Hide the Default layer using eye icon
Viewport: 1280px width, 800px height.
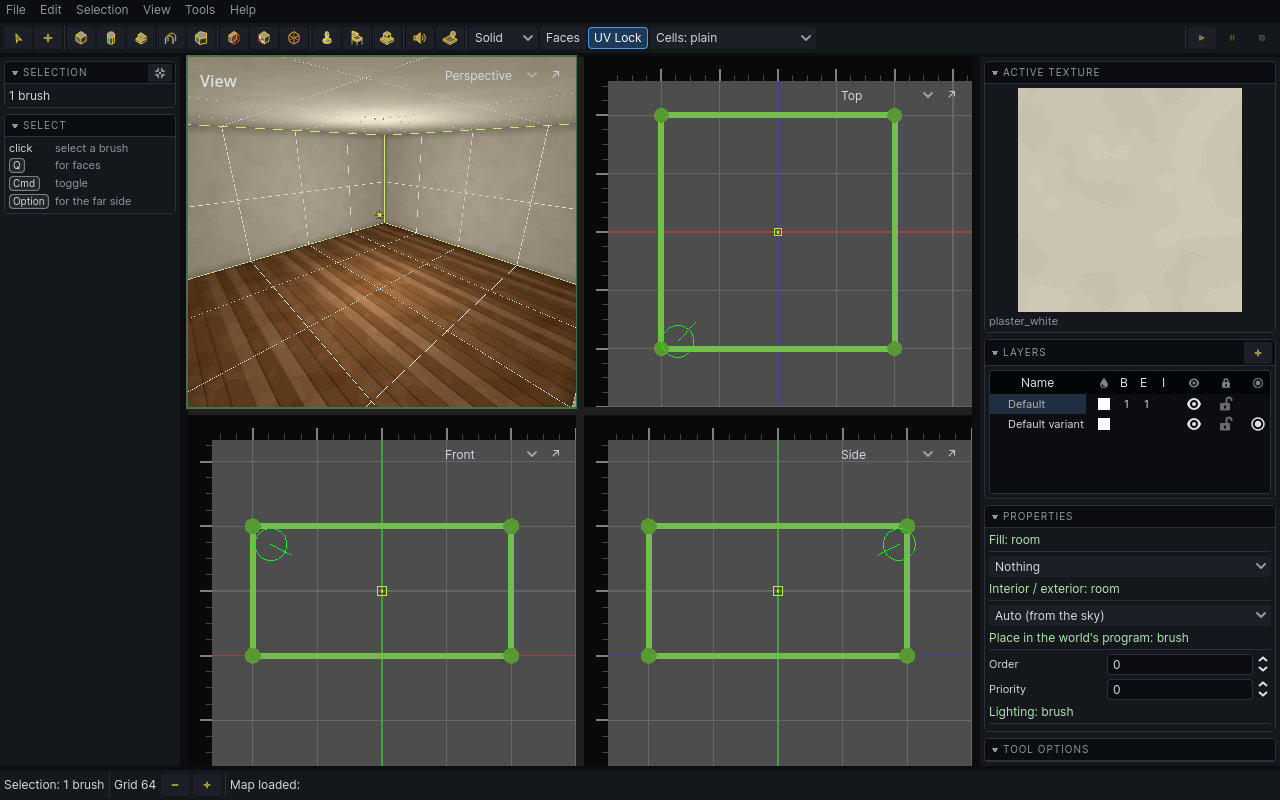pyautogui.click(x=1194, y=404)
